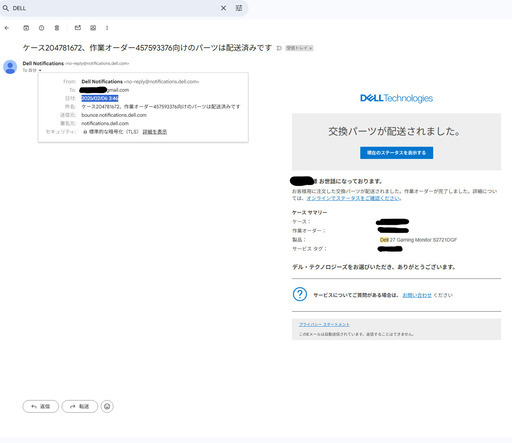Click bounce.notifications.dell.com in details popup

pyautogui.click(x=114, y=115)
